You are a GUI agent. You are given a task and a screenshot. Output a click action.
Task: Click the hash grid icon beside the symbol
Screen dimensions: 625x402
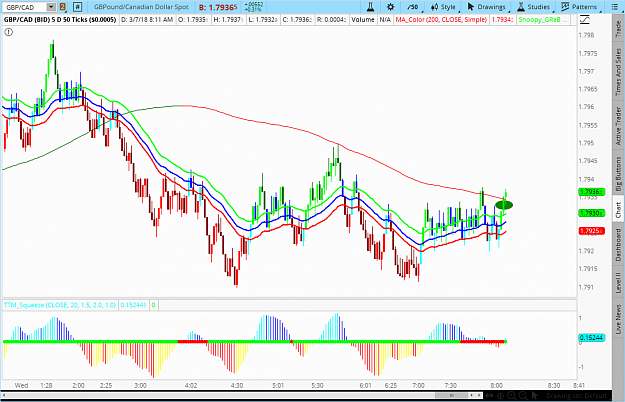pos(77,7)
